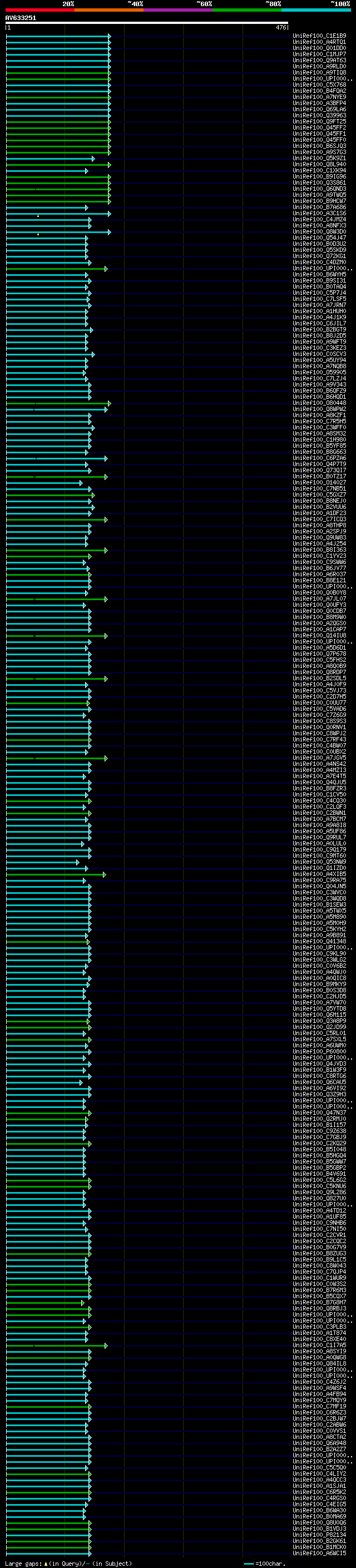Viewport: 356px width, 1568px height.
Task: Select the UniRef100_B6SJQ3 label
Action: tap(319, 146)
